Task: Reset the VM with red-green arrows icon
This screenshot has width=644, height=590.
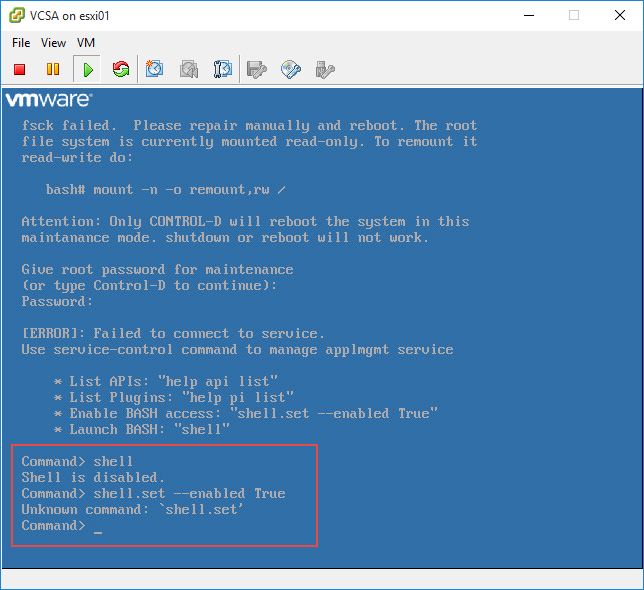Action: [x=121, y=69]
